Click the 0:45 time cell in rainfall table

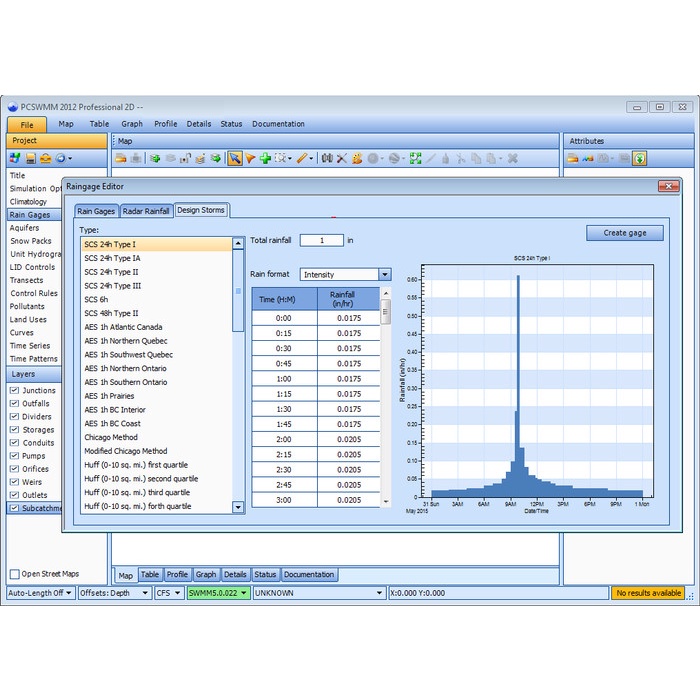pyautogui.click(x=284, y=364)
